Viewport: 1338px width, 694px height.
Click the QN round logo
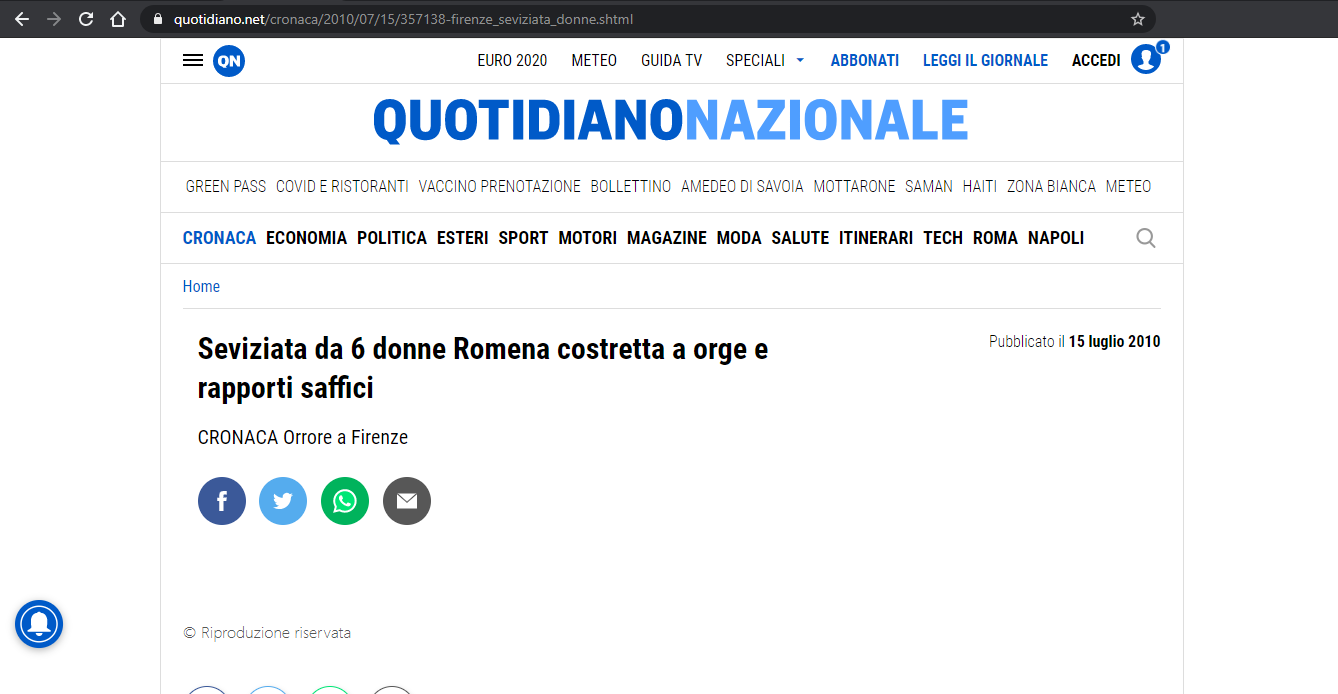click(x=229, y=61)
